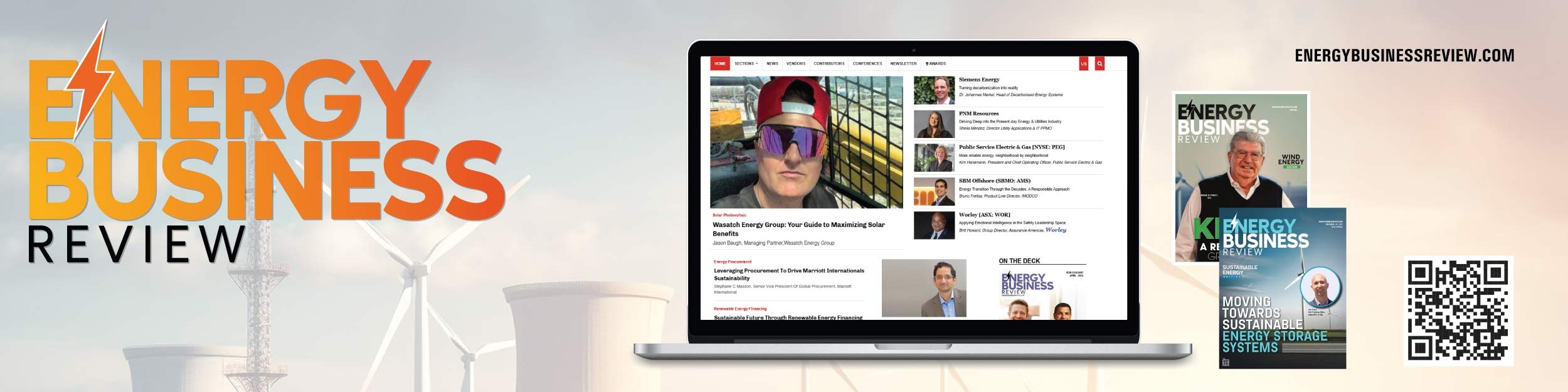Open Sustainable Future Through Renewable Energy Financing
The image size is (1568, 392).
coord(788,317)
